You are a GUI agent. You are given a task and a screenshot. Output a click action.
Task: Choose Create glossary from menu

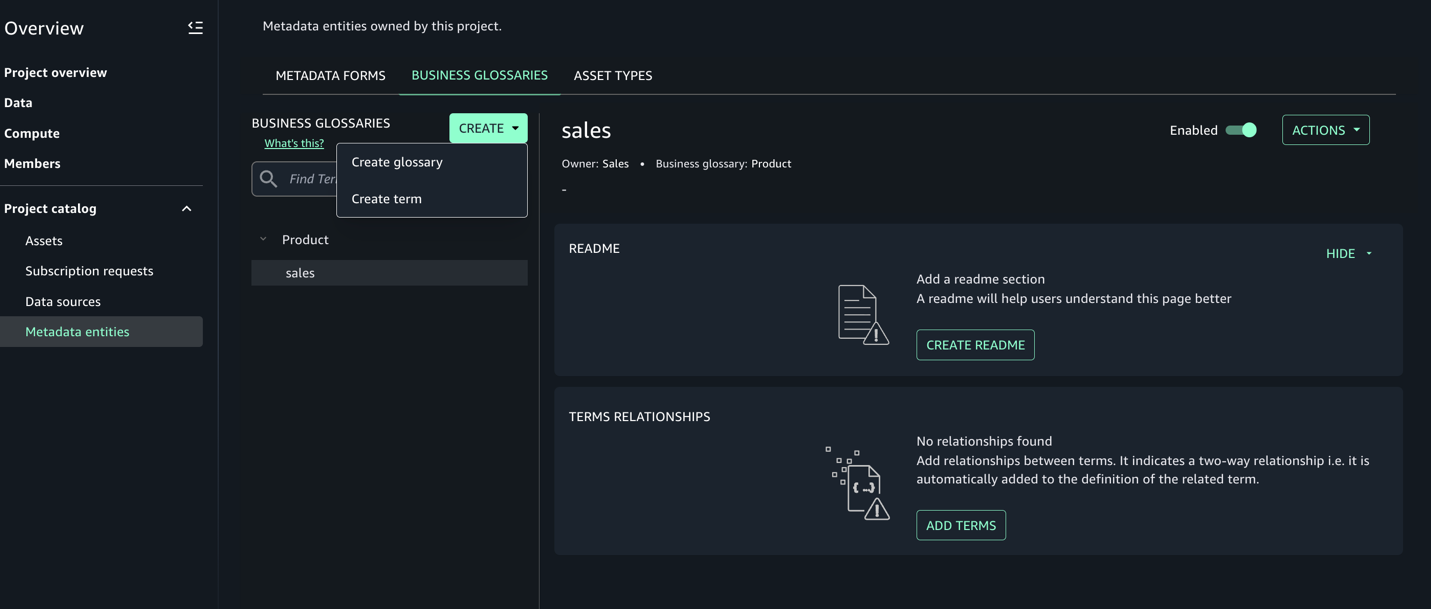[397, 162]
